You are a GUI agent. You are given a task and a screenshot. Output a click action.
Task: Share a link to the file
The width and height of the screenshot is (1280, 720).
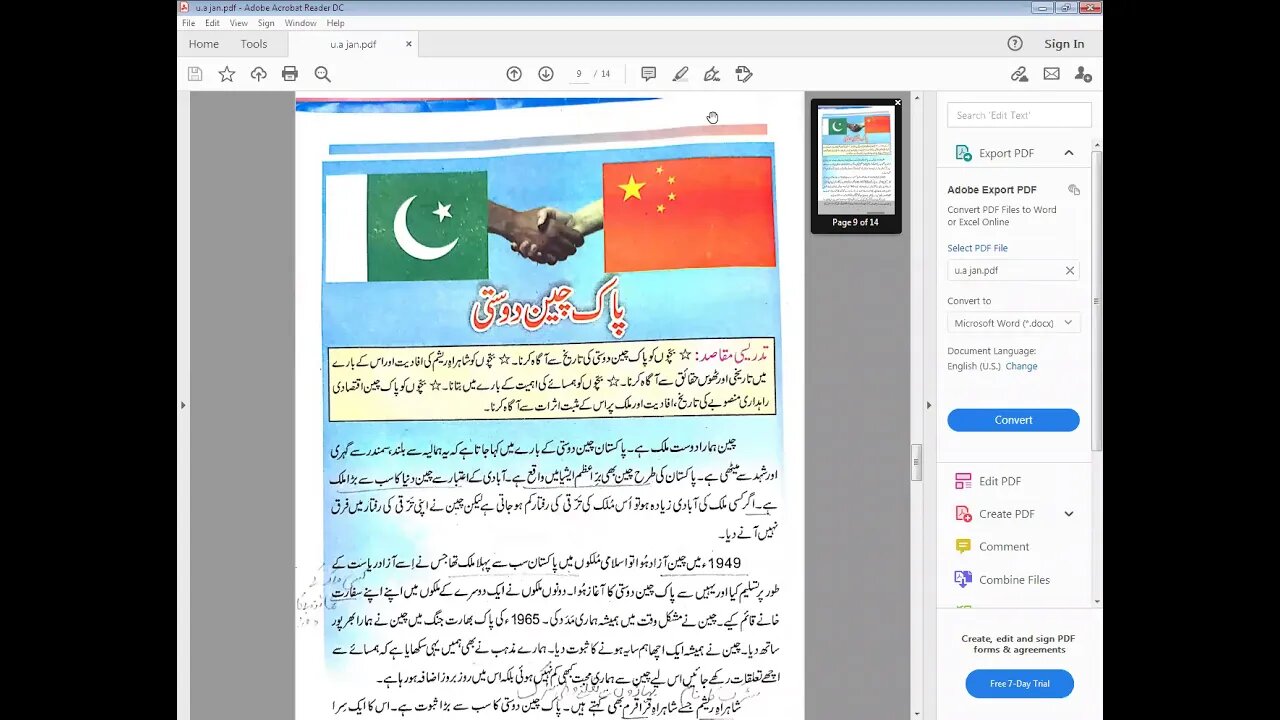(x=1019, y=74)
